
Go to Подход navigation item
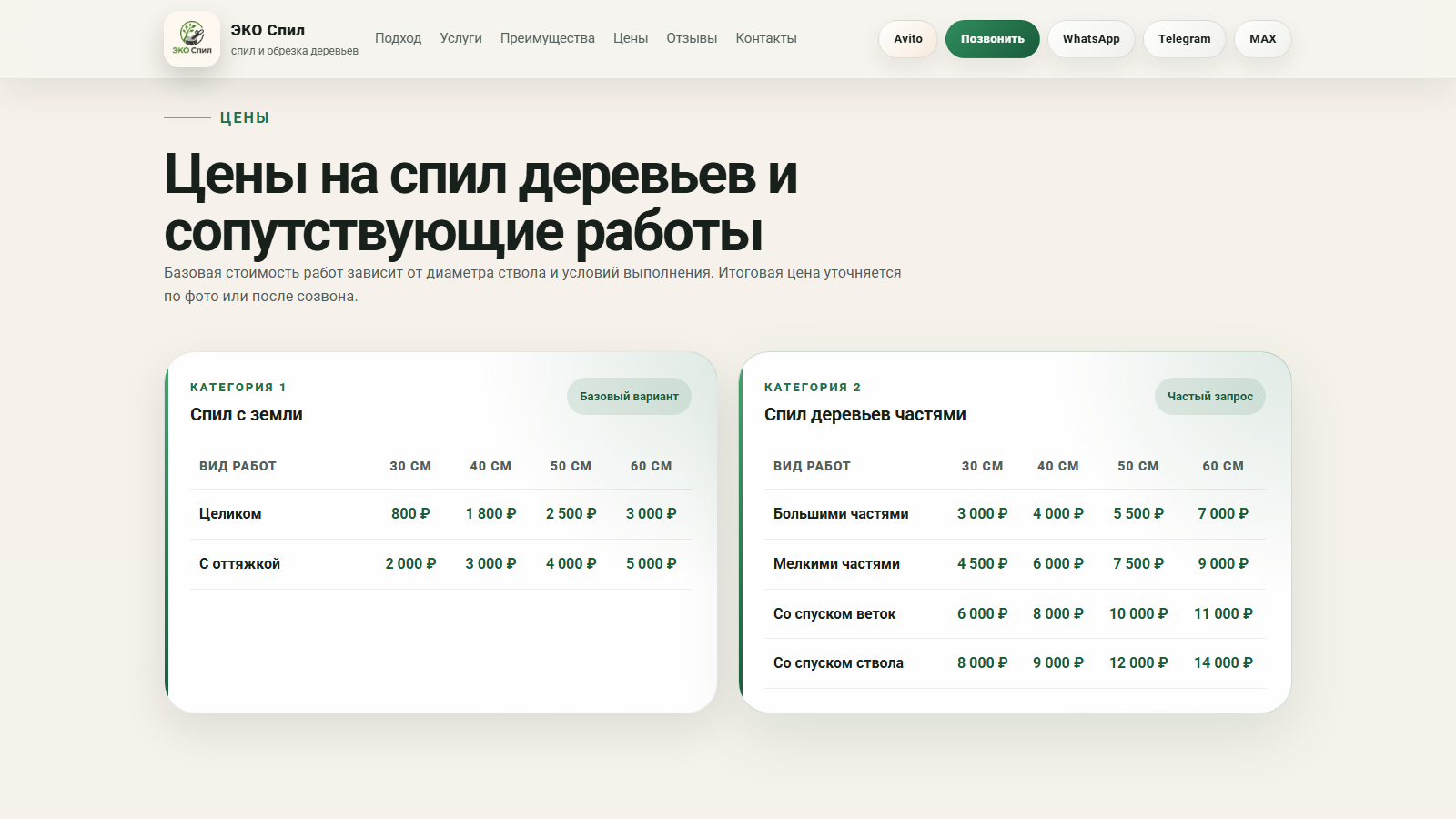click(x=398, y=38)
